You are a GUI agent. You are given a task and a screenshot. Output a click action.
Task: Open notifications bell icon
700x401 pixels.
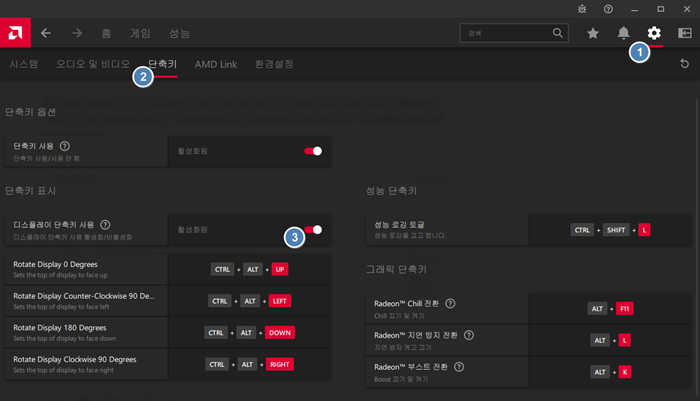623,33
